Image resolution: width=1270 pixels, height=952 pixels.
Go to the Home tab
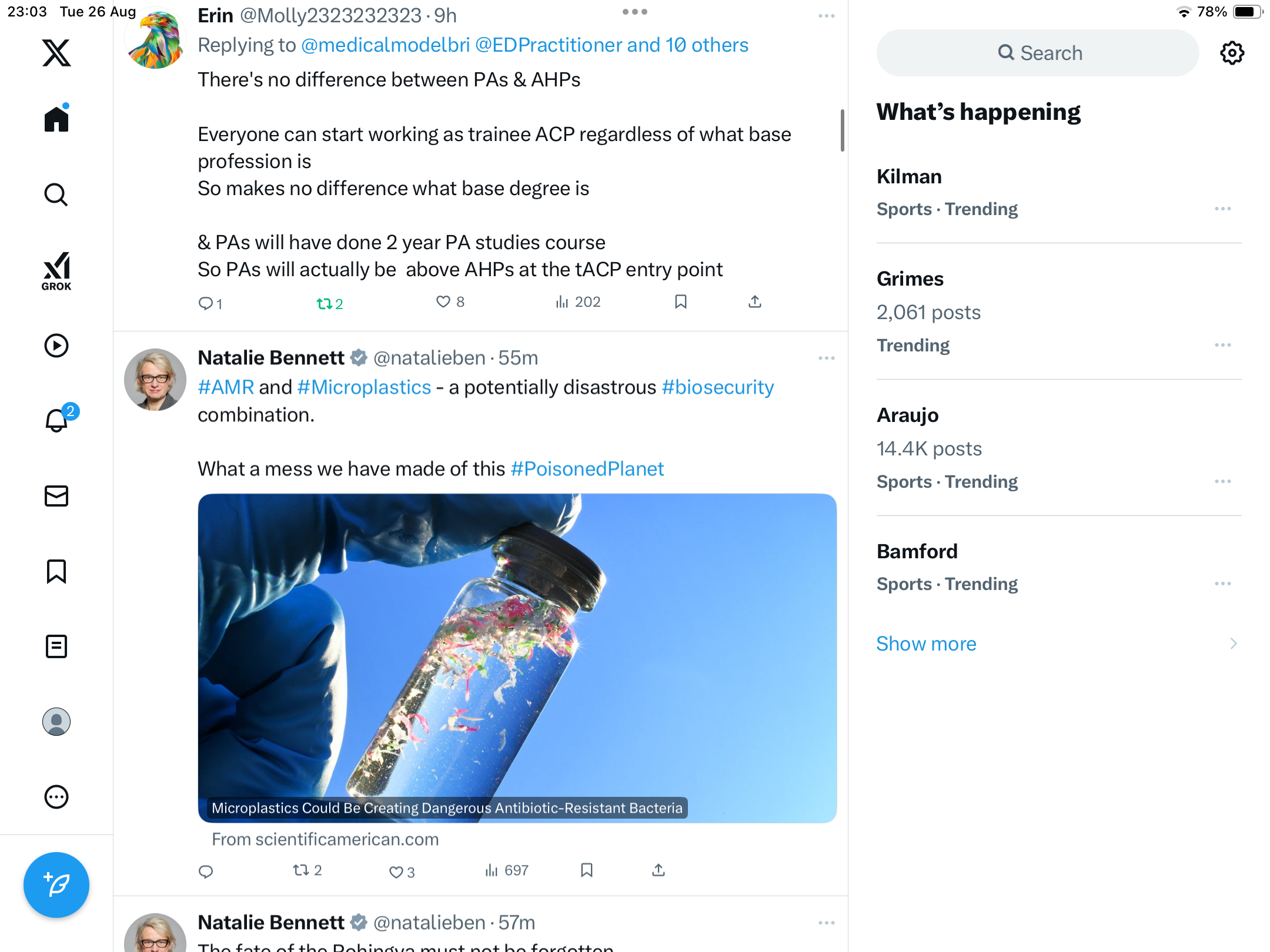[x=56, y=119]
